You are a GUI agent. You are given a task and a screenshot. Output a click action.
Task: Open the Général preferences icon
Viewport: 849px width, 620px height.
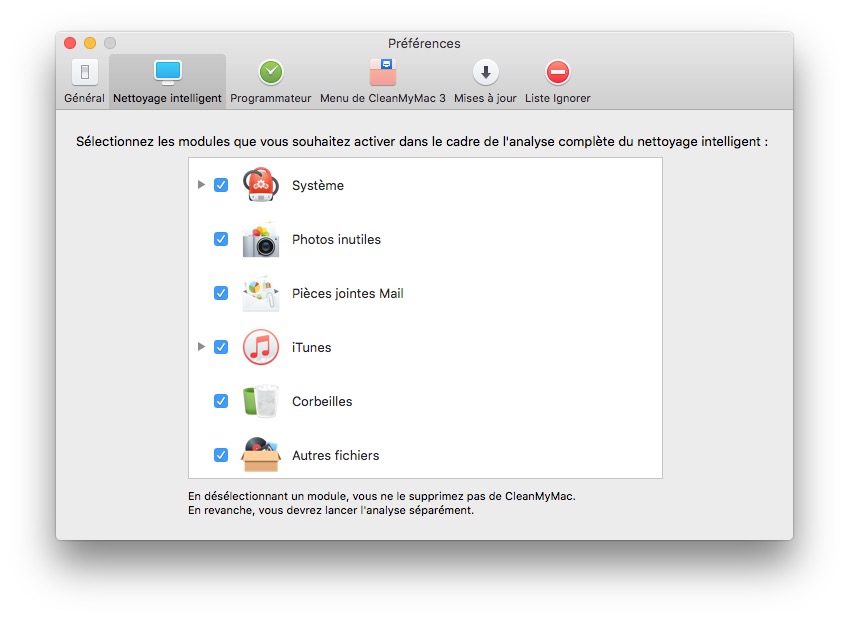point(85,72)
